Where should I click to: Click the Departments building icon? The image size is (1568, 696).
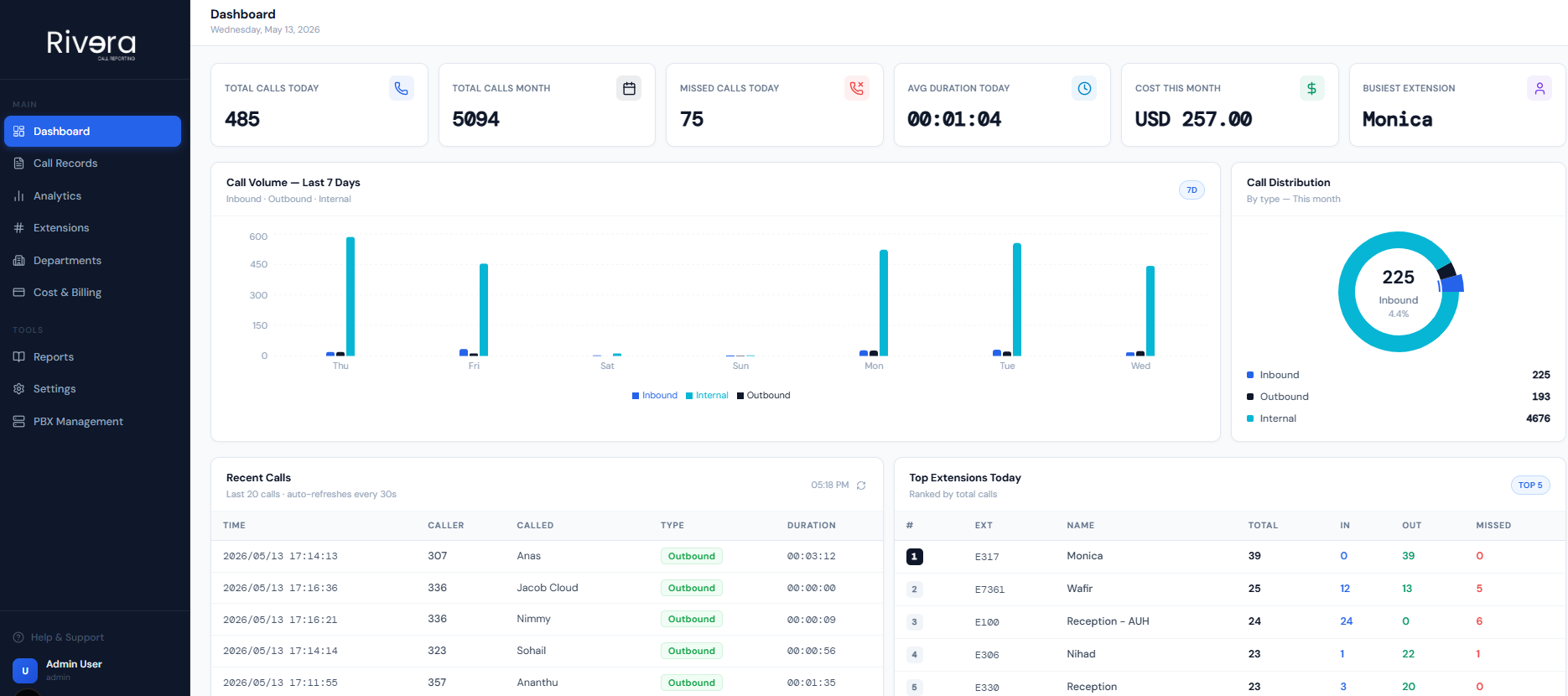(18, 261)
